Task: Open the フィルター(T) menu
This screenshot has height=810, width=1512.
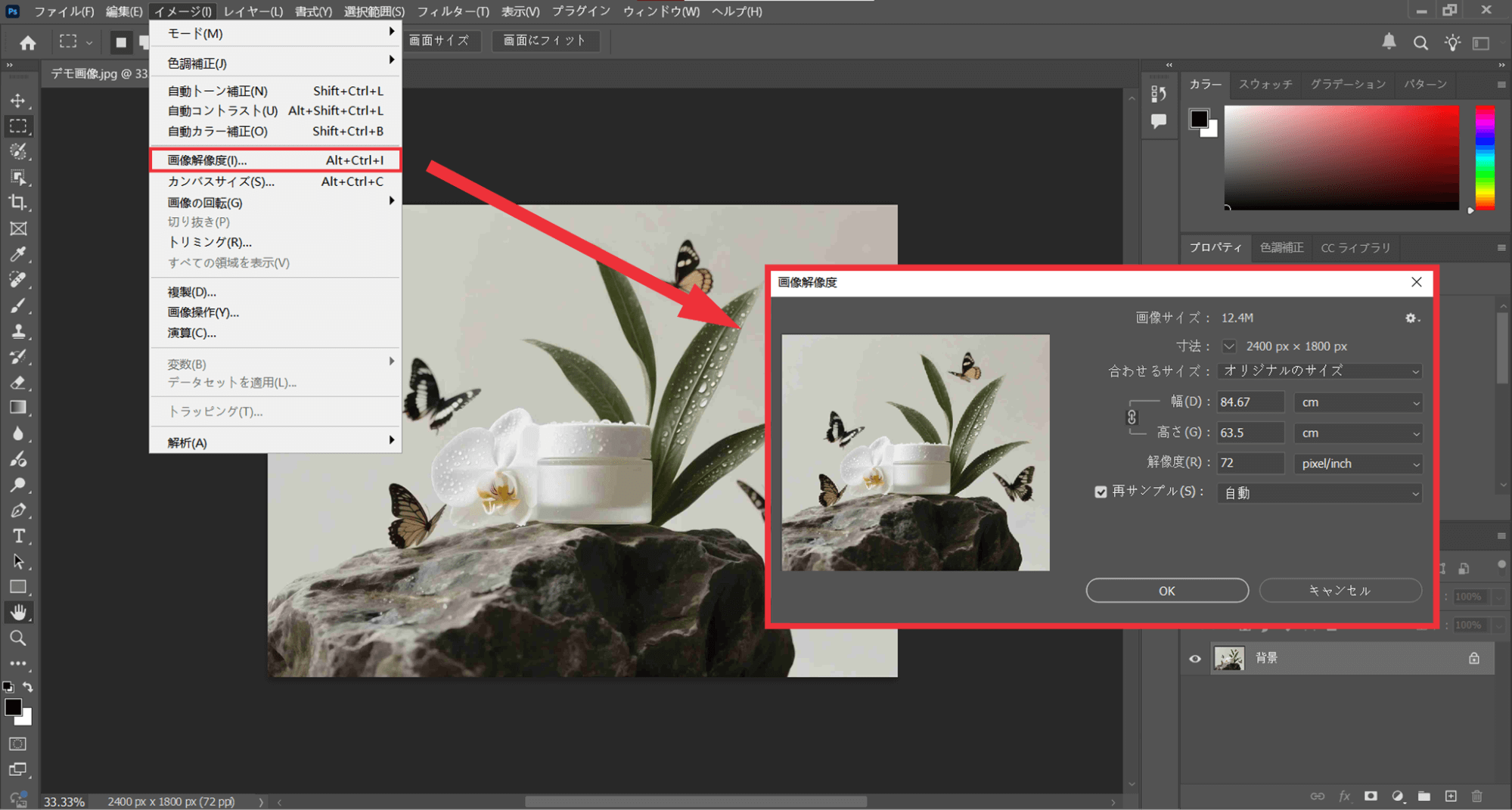Action: pyautogui.click(x=453, y=11)
